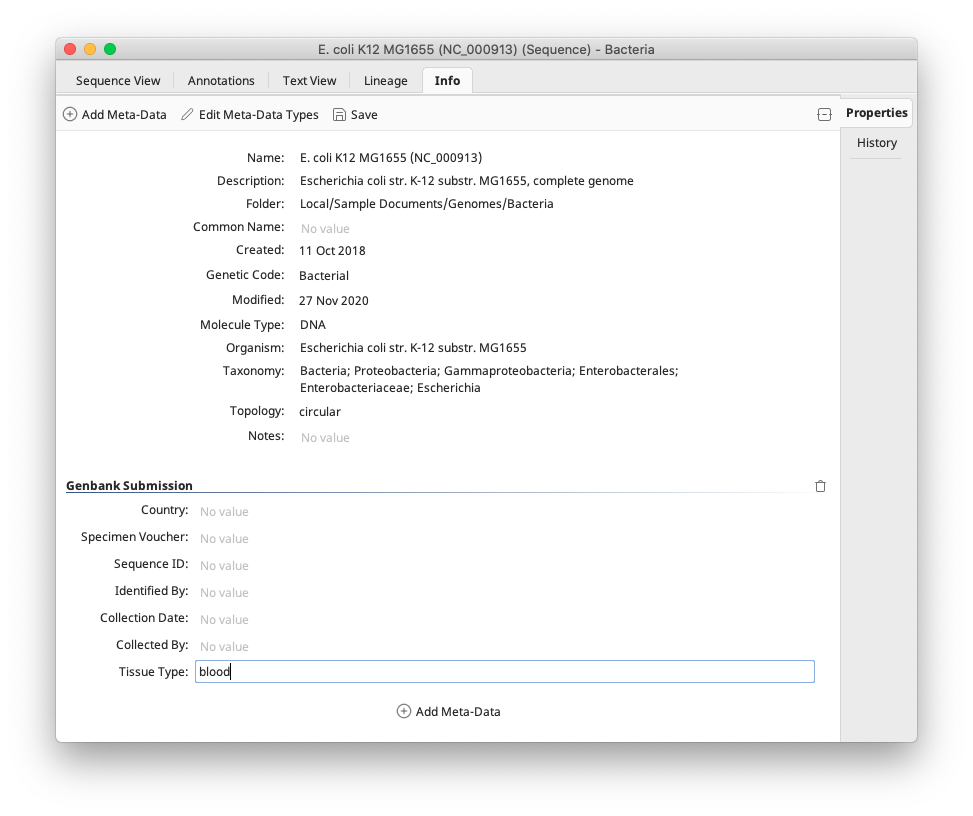Image resolution: width=973 pixels, height=816 pixels.
Task: Click the Specimen Voucher: field label
Action: pos(135,537)
